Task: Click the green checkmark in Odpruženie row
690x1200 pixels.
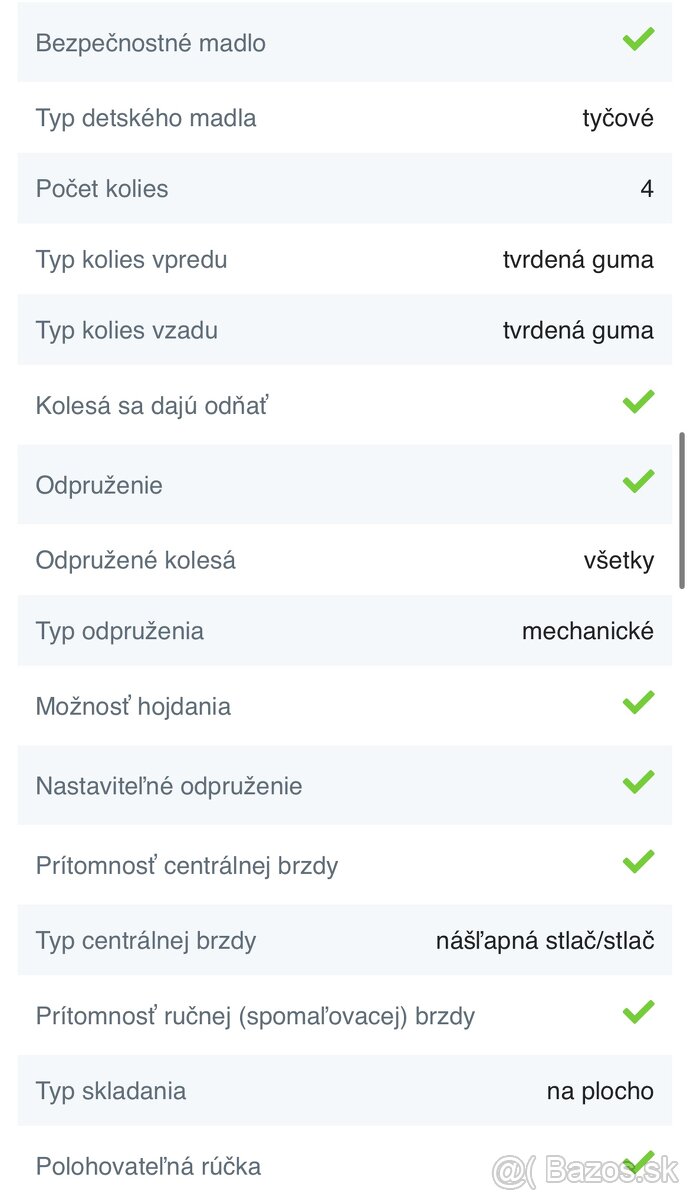Action: coord(638,482)
